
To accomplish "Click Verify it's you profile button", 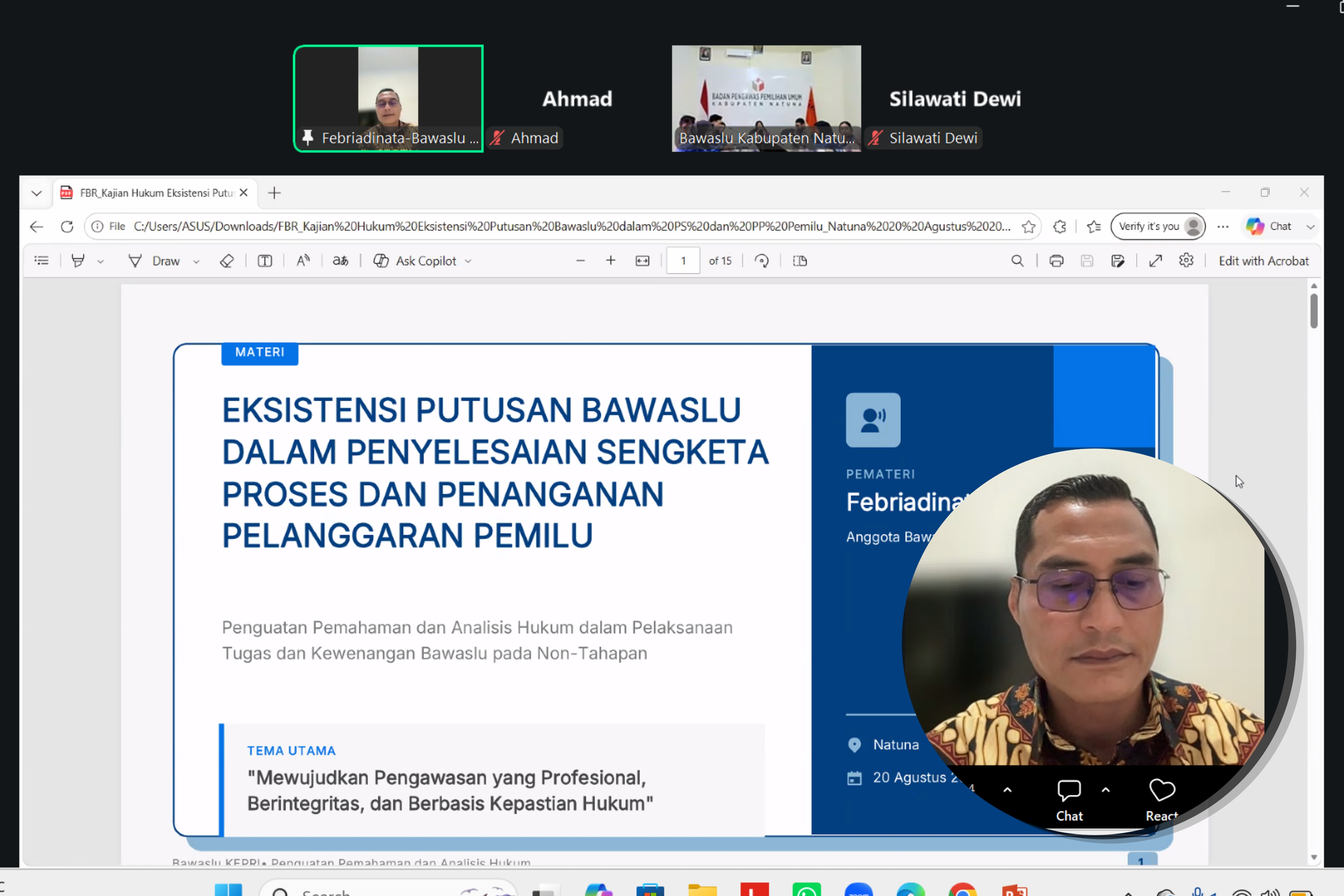I will (x=1158, y=226).
